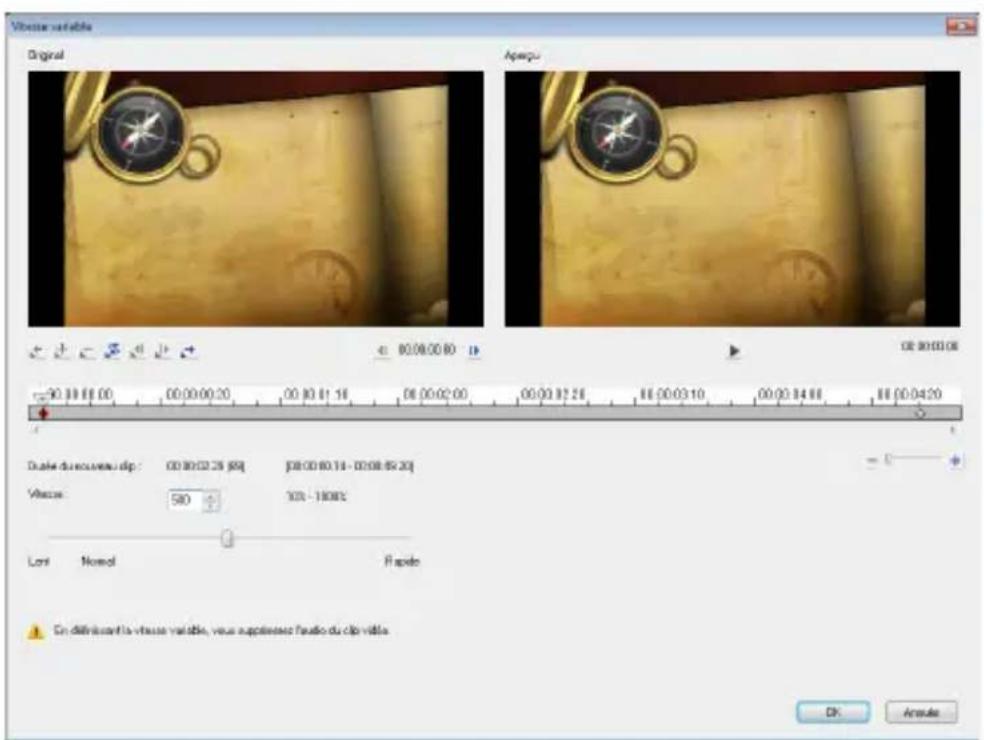984x740 pixels.
Task: Play the Aperçu preview
Action: 732,351
